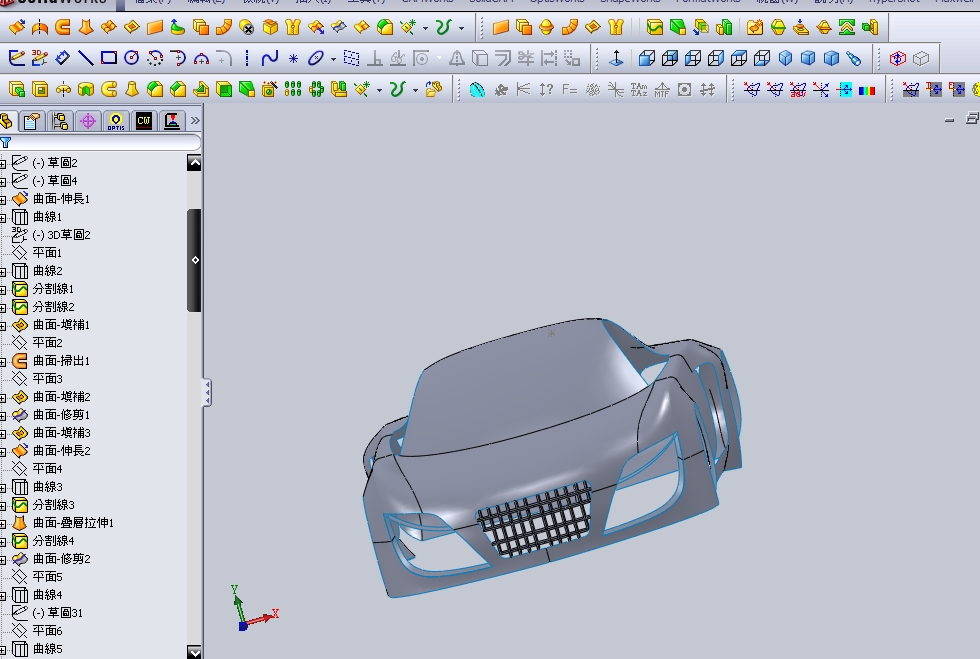980x659 pixels.
Task: Select the Line sketch tool
Action: coord(85,58)
